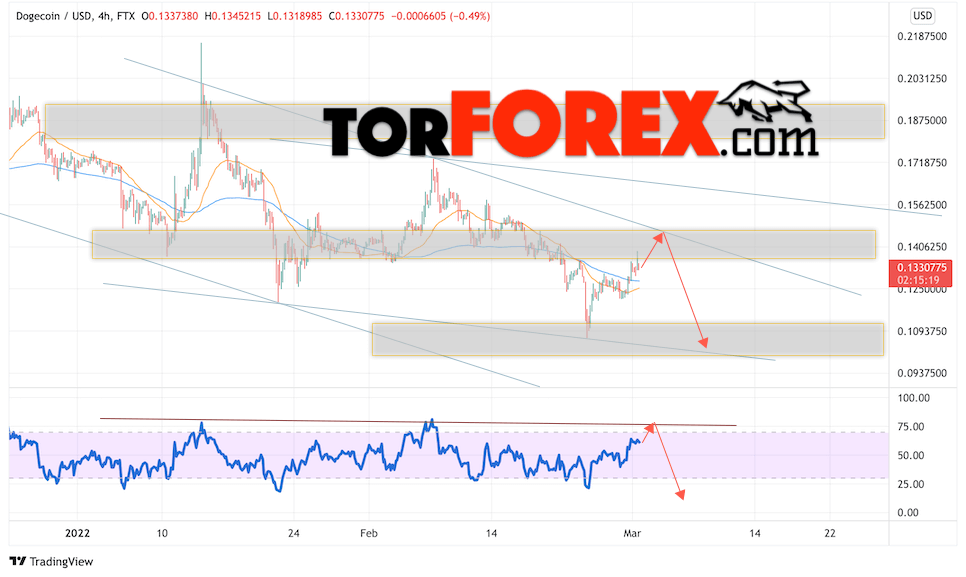Click the 0.2187500 price axis label

tap(922, 37)
